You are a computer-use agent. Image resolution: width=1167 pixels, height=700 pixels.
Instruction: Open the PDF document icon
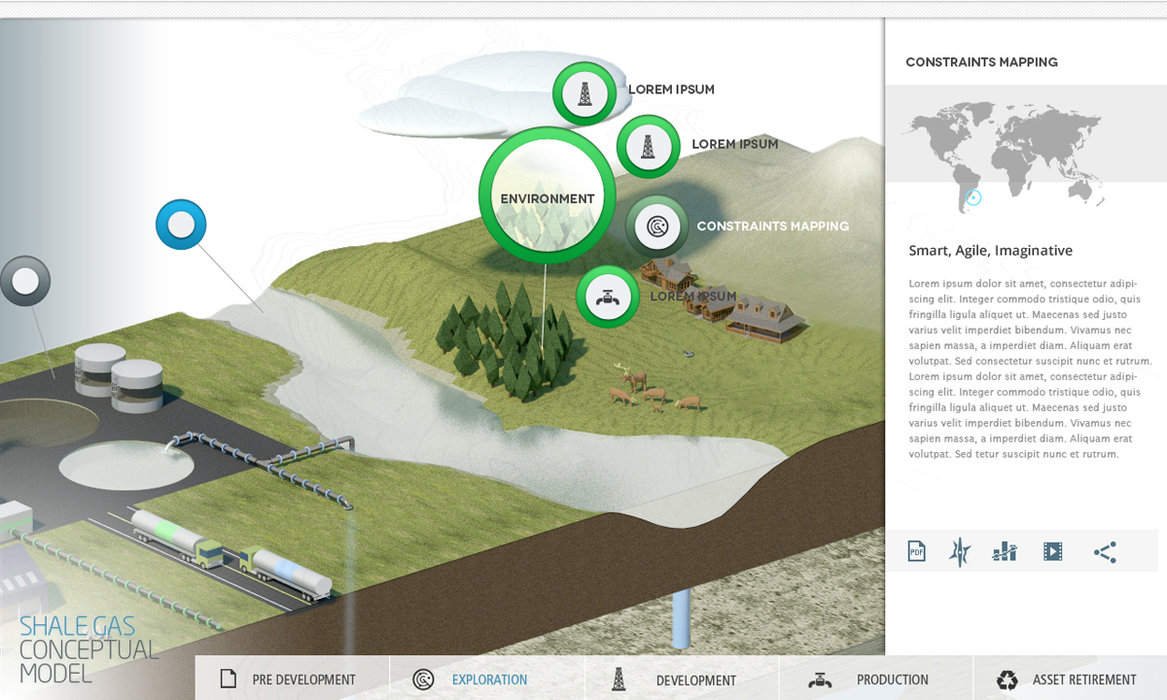pyautogui.click(x=916, y=551)
